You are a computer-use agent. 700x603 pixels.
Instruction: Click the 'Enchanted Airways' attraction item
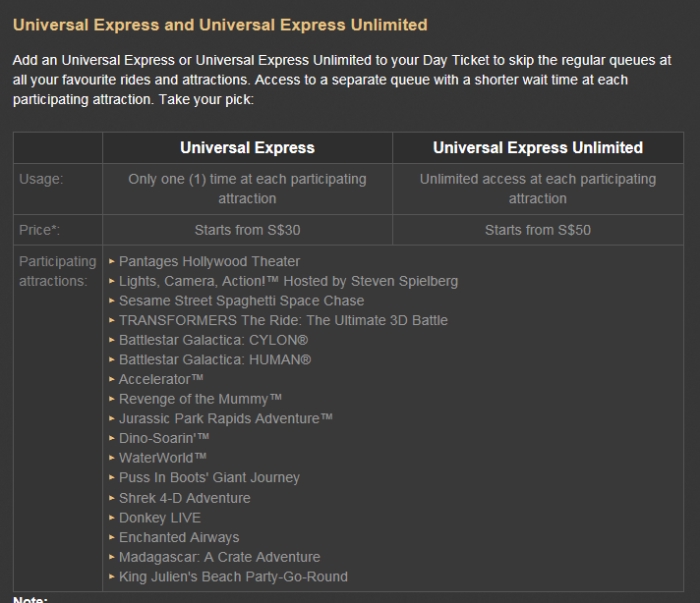point(179,537)
